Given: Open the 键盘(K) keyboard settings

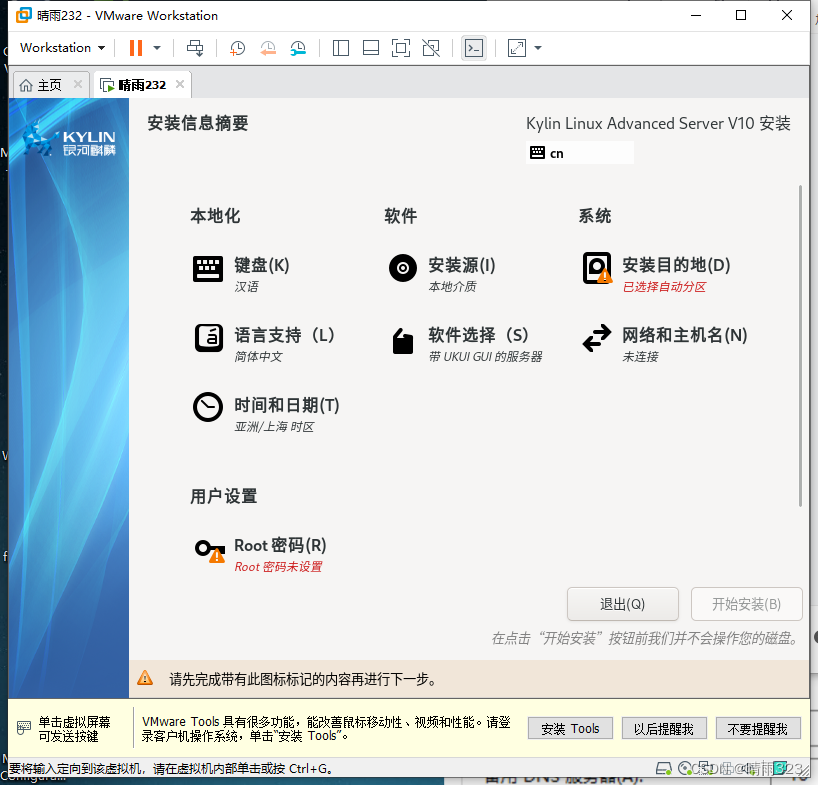Looking at the screenshot, I should [241, 273].
